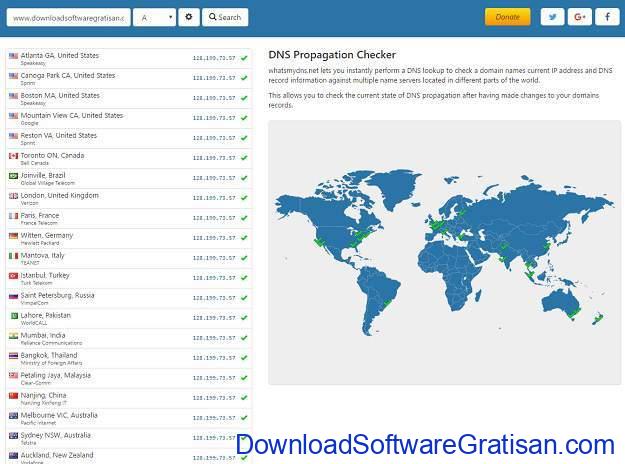Click the Canada flag beside Toronto ON
This screenshot has width=625, height=464.
click(14, 156)
